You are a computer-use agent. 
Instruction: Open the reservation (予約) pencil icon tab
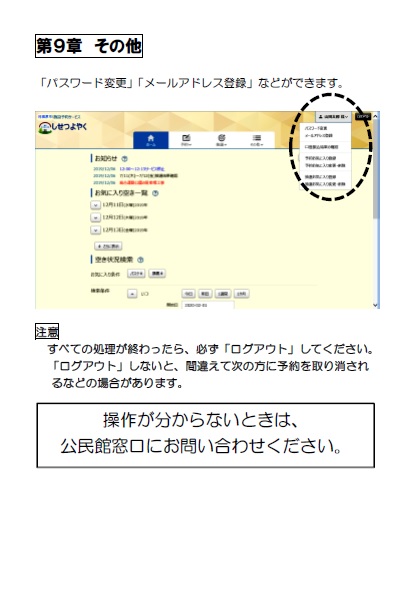(186, 140)
